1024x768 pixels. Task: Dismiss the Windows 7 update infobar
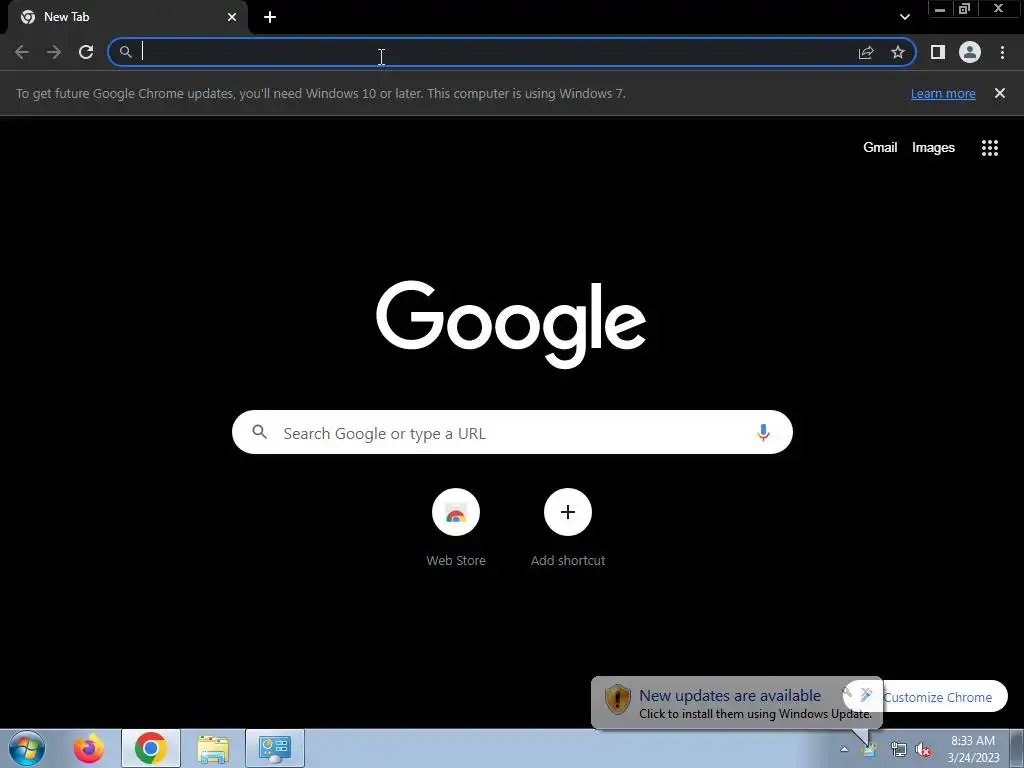1000,93
